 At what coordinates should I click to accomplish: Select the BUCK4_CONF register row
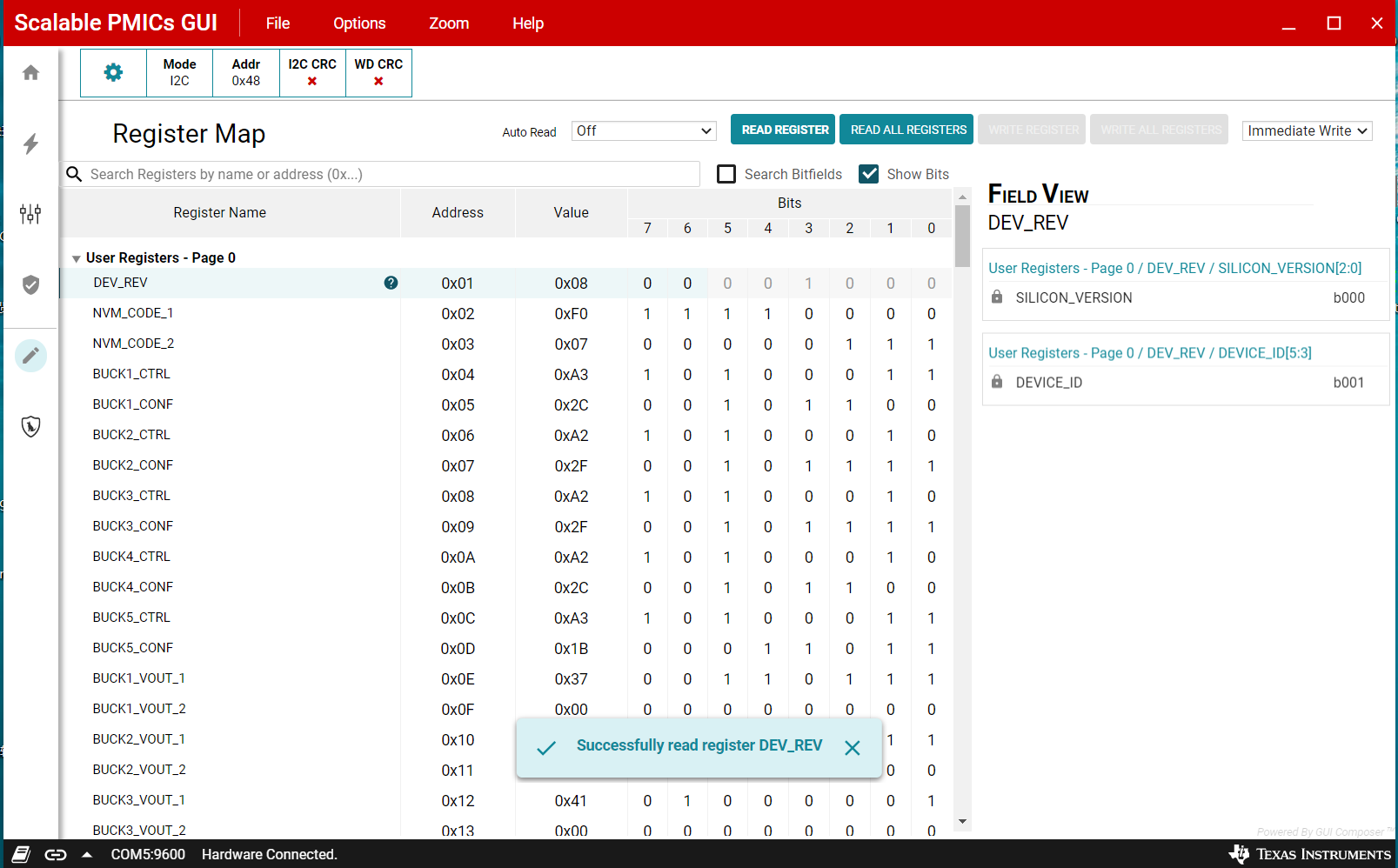click(506, 588)
